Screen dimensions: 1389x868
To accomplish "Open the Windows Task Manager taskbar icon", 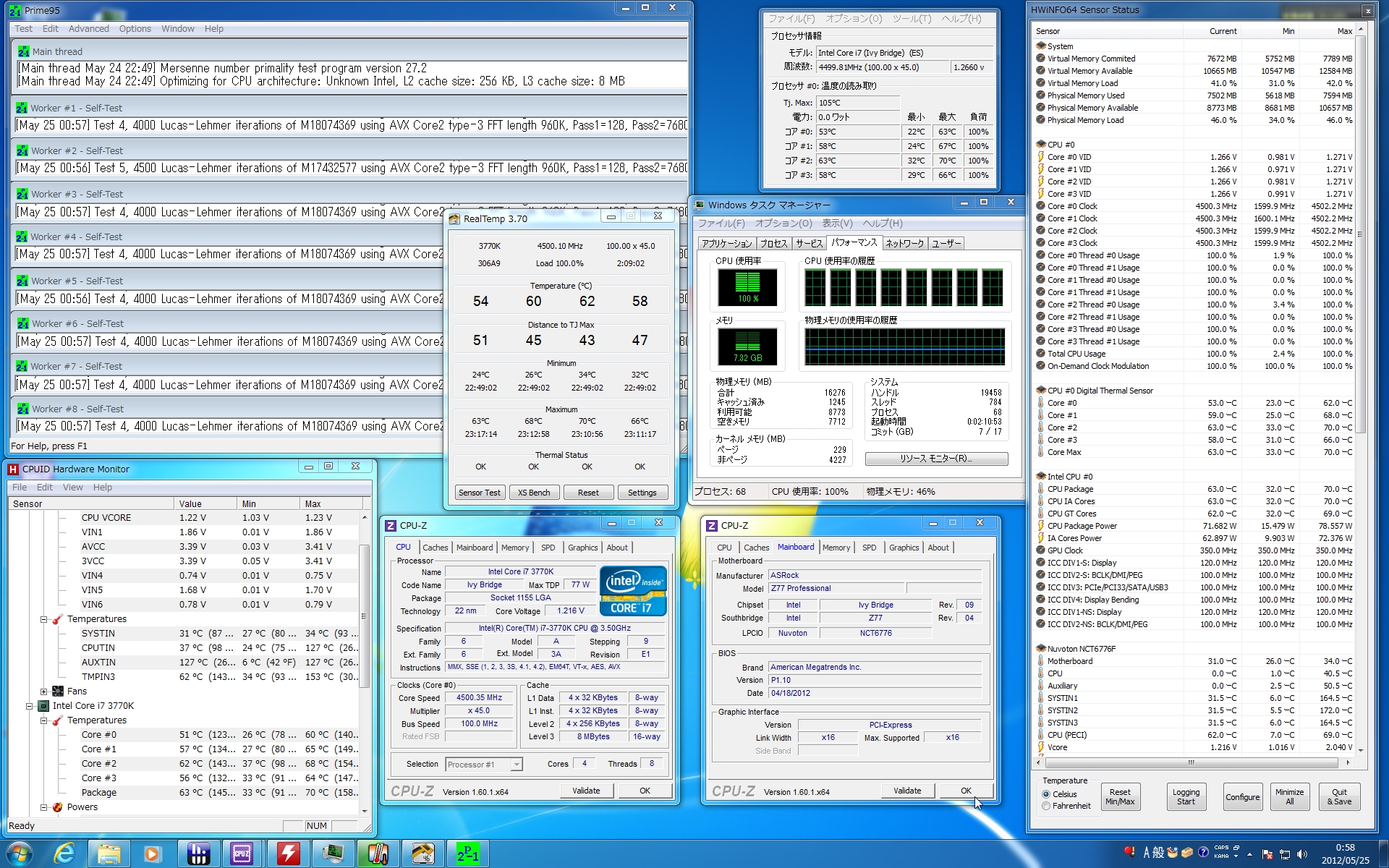I will pyautogui.click(x=333, y=854).
